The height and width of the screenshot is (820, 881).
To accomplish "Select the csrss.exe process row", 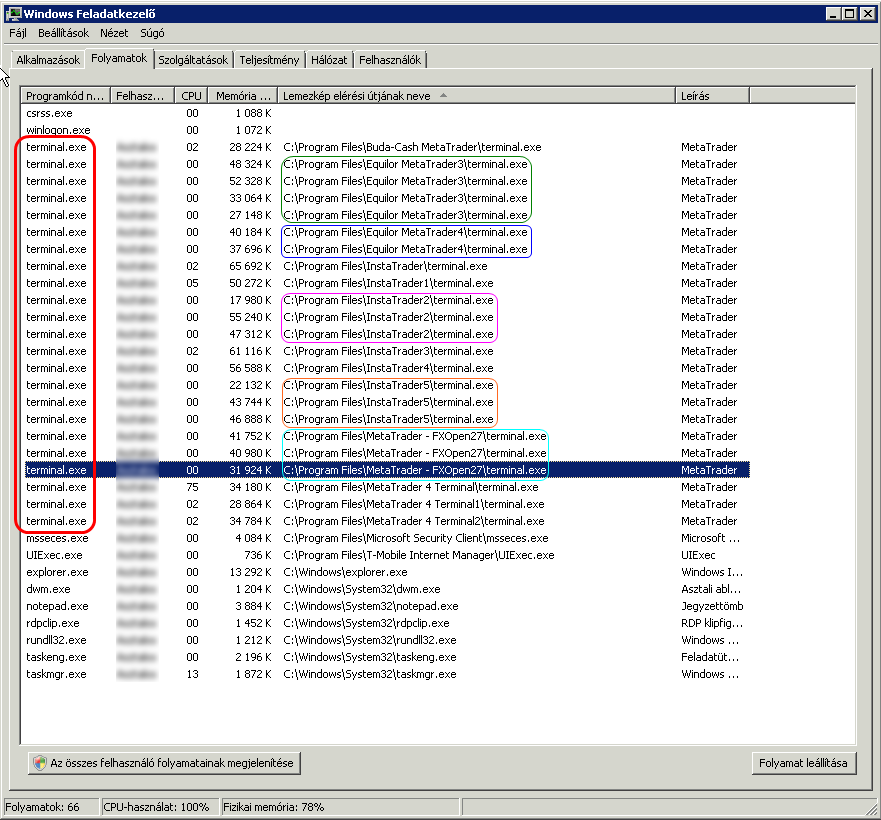I will click(387, 113).
